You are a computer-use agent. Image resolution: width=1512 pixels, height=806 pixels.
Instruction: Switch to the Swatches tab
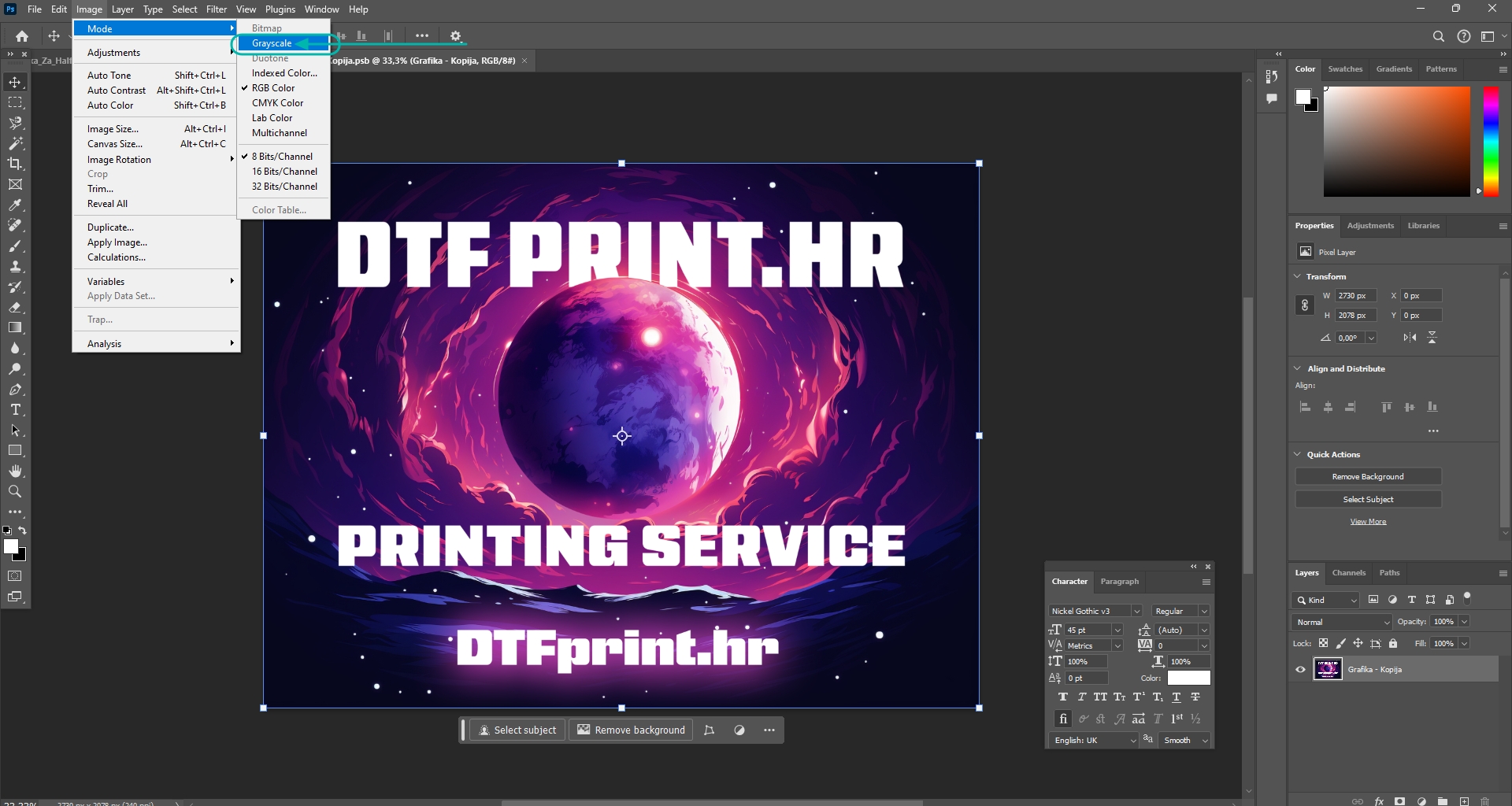coord(1345,69)
